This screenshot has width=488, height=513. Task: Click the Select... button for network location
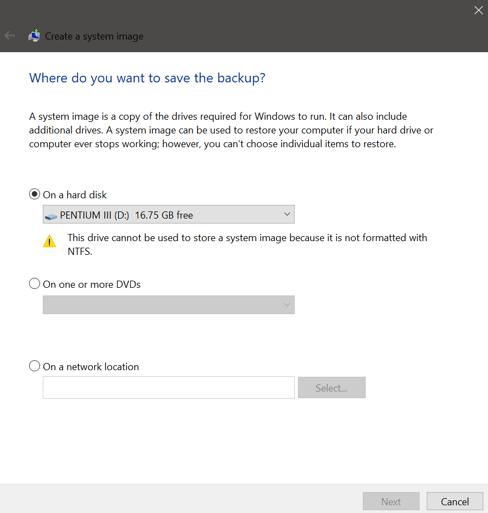[332, 388]
